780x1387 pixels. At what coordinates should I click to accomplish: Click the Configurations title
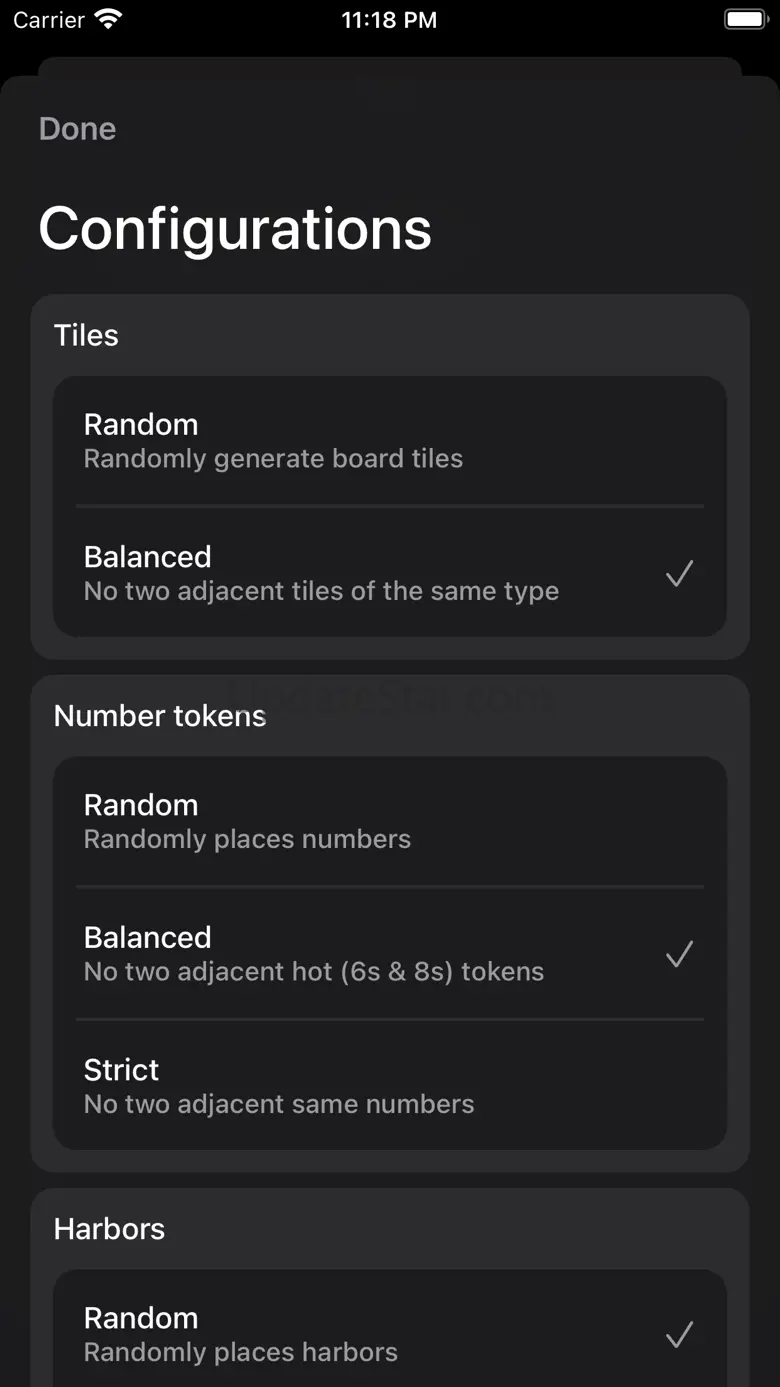tap(235, 229)
